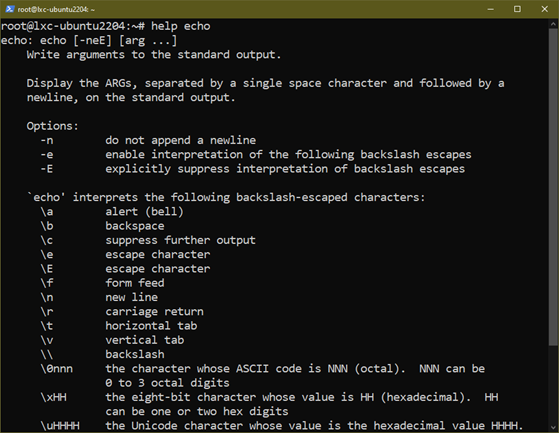Close the terminal window
This screenshot has width=559, height=433.
(x=544, y=9)
